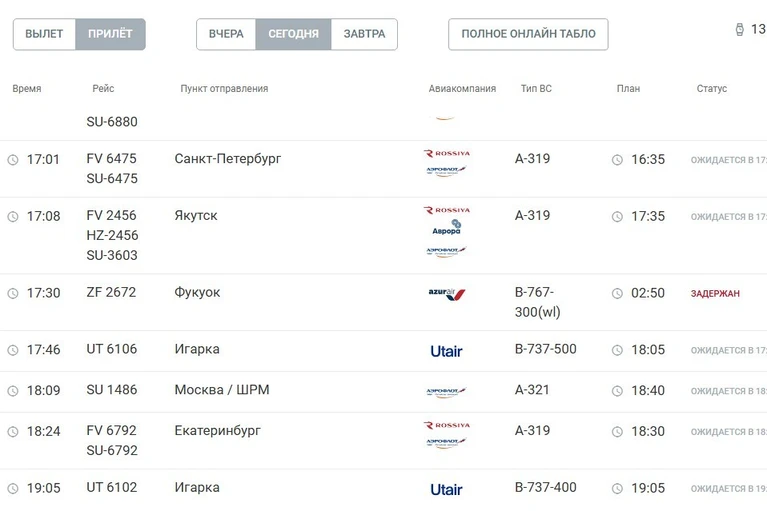
Task: Click Rossiya logo in the Saint Petersburg row
Action: pos(446,154)
